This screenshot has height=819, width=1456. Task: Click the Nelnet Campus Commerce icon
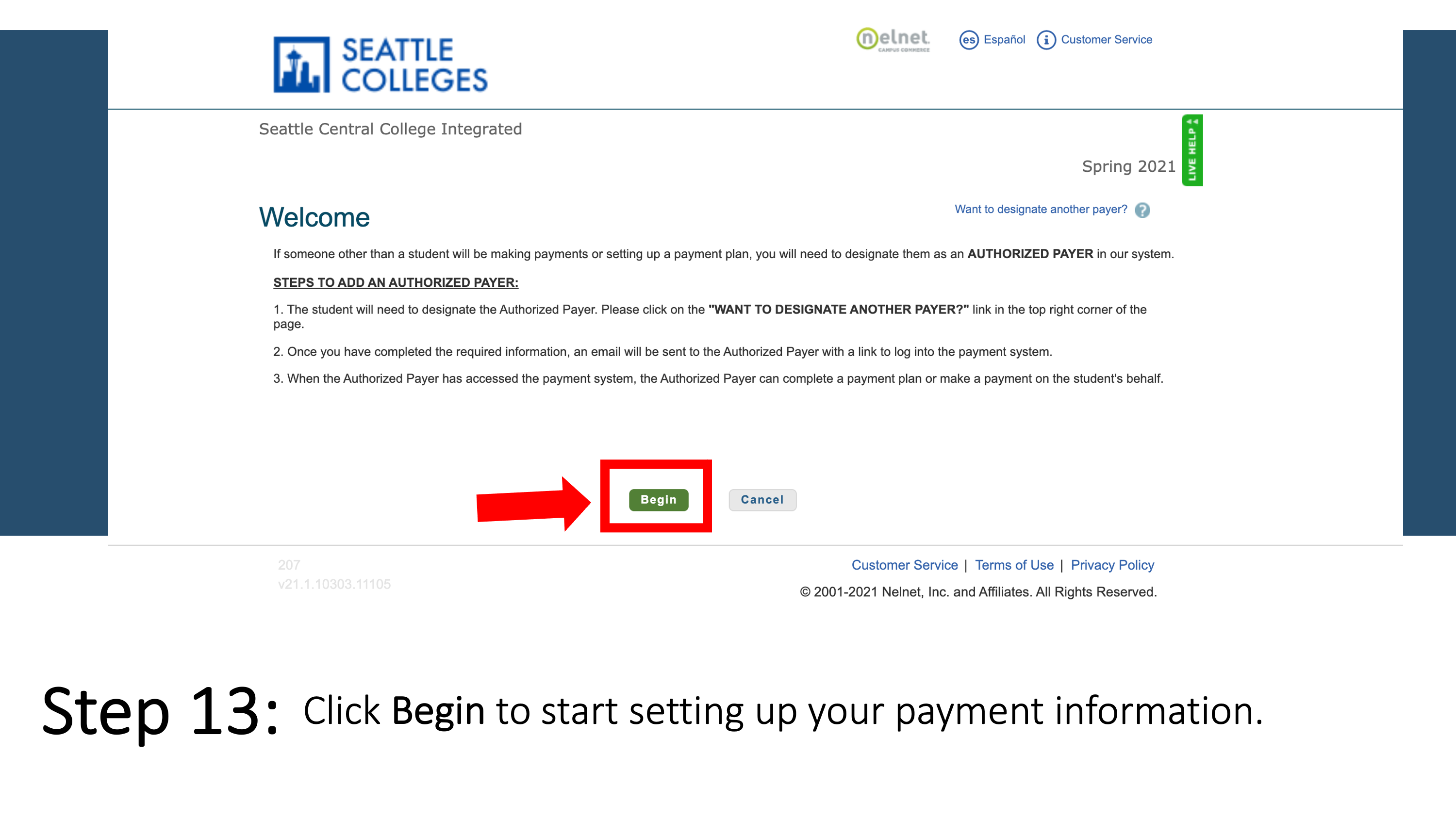click(893, 40)
